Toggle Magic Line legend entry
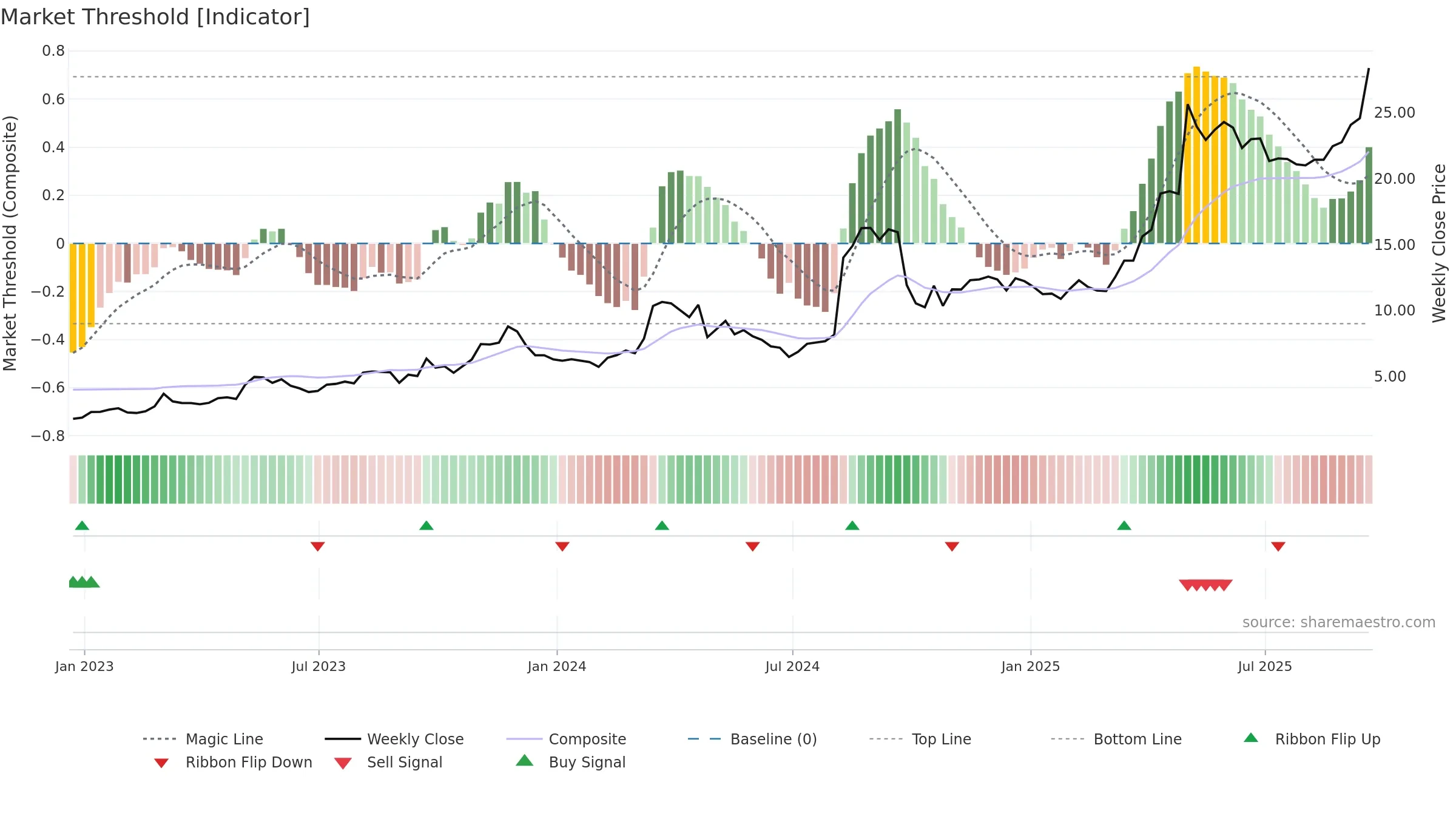 coord(203,739)
